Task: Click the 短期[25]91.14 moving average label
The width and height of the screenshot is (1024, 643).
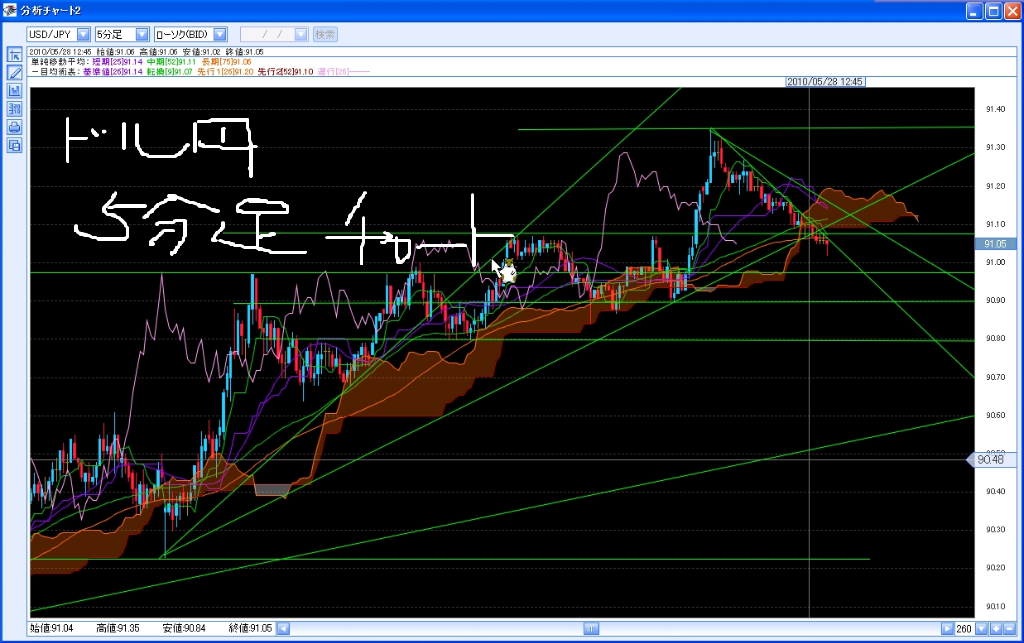Action: (117, 61)
